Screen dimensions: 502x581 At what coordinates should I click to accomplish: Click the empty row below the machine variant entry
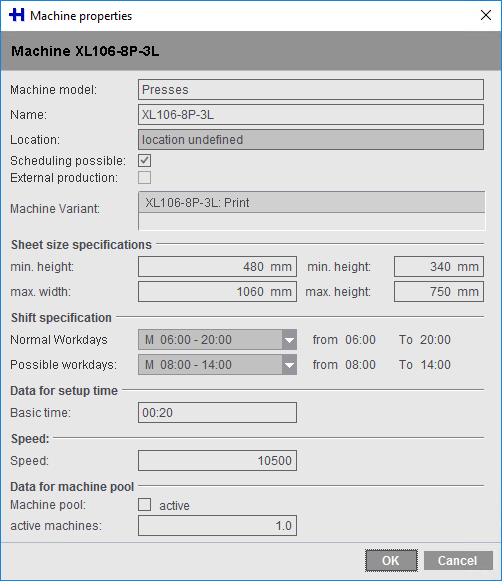coord(312,221)
